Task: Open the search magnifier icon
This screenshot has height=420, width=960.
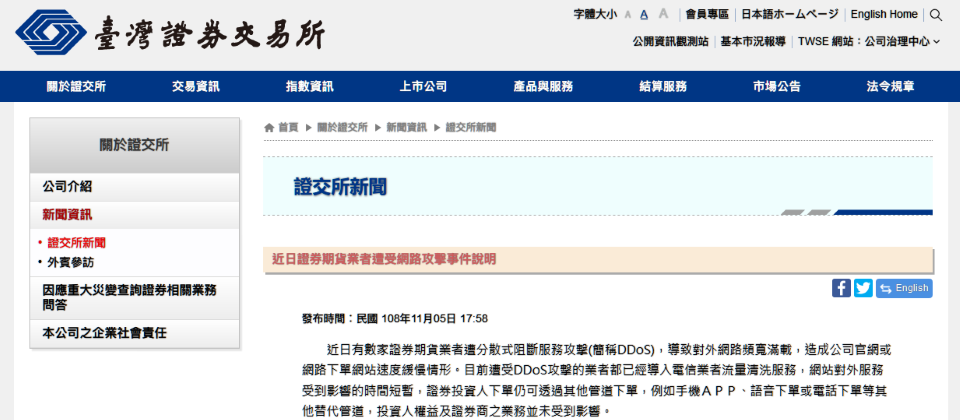Action: pos(936,15)
